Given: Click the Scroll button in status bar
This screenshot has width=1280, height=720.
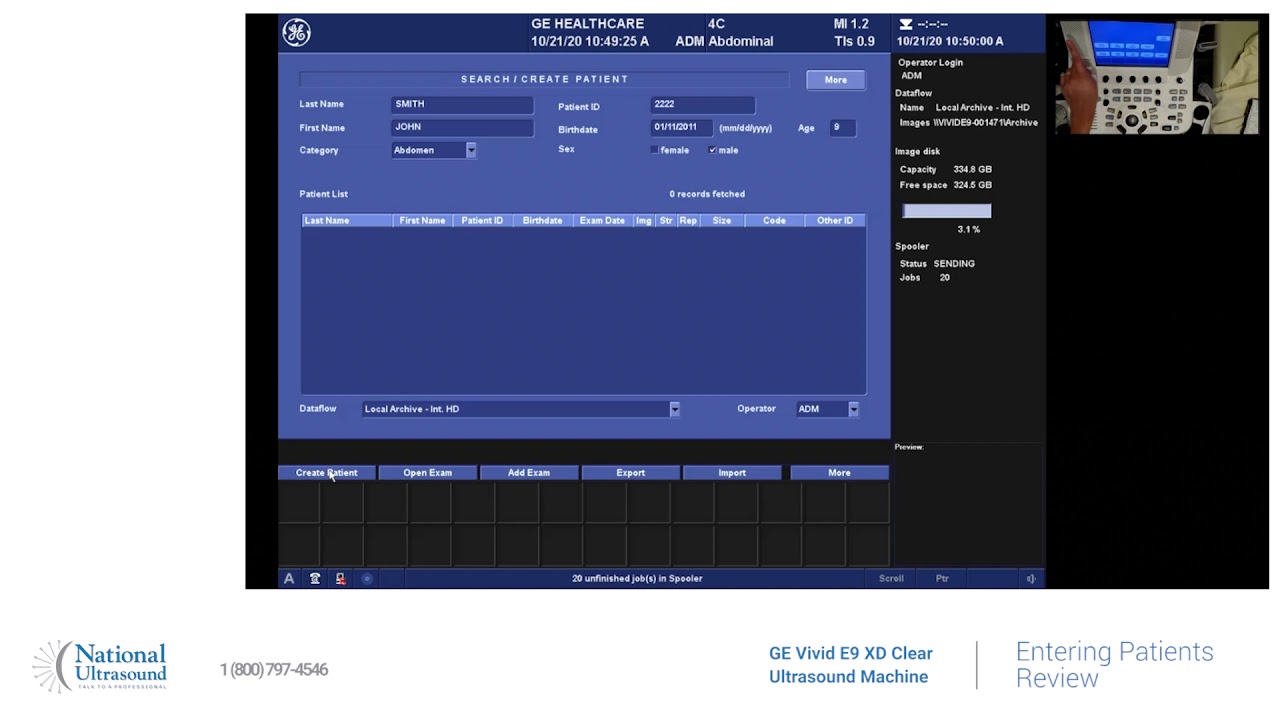Looking at the screenshot, I should 891,578.
